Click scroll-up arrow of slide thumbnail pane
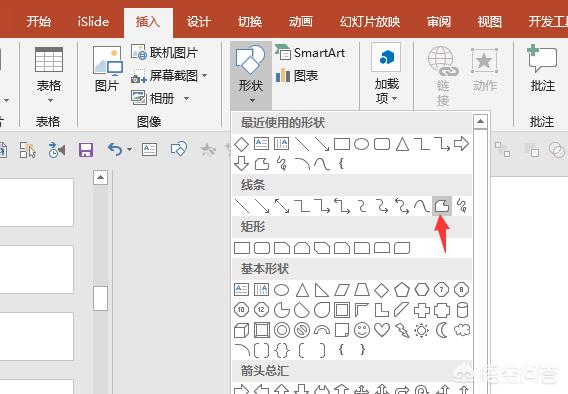This screenshot has width=568, height=394. tap(100, 177)
